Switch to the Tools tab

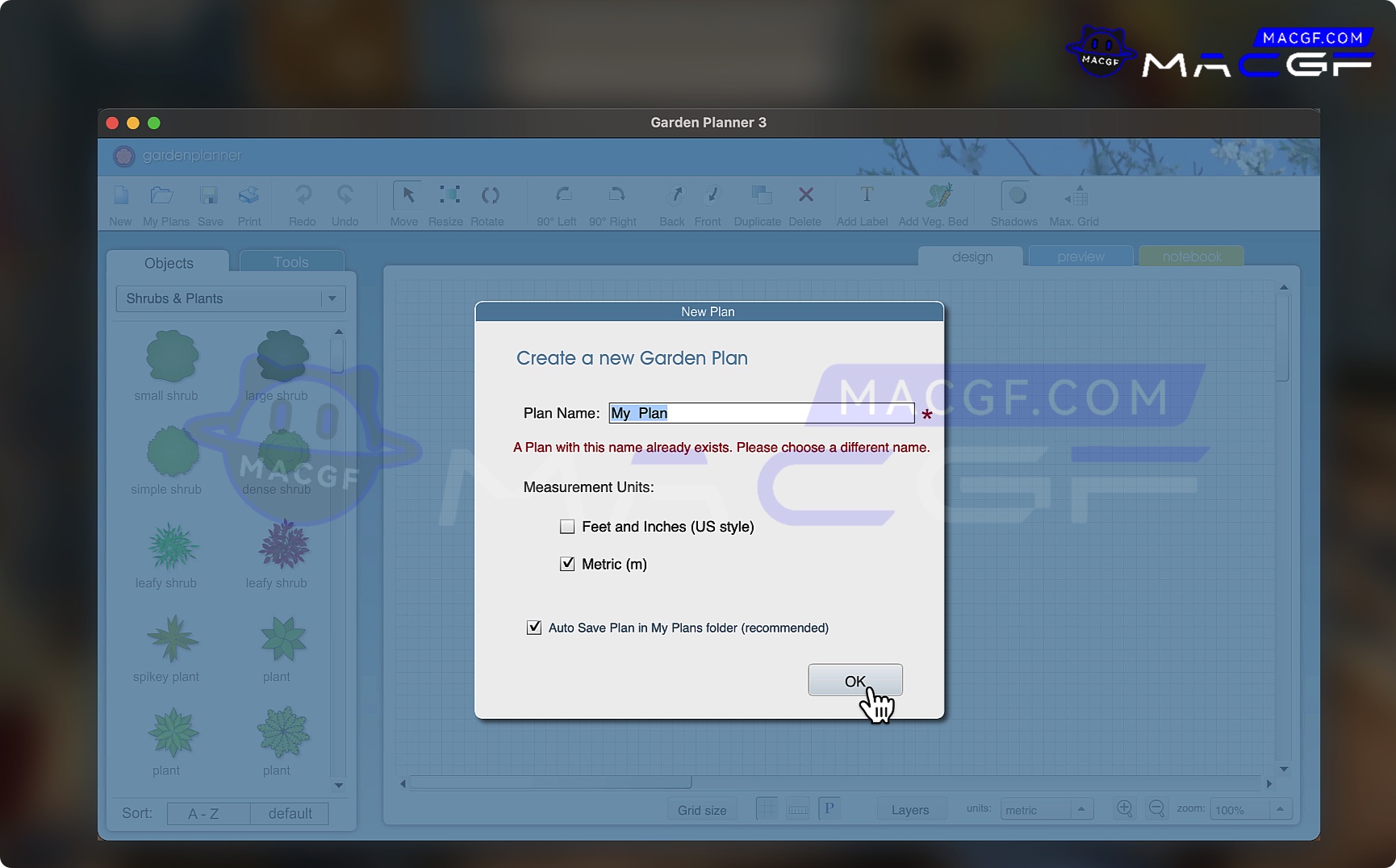[x=291, y=262]
